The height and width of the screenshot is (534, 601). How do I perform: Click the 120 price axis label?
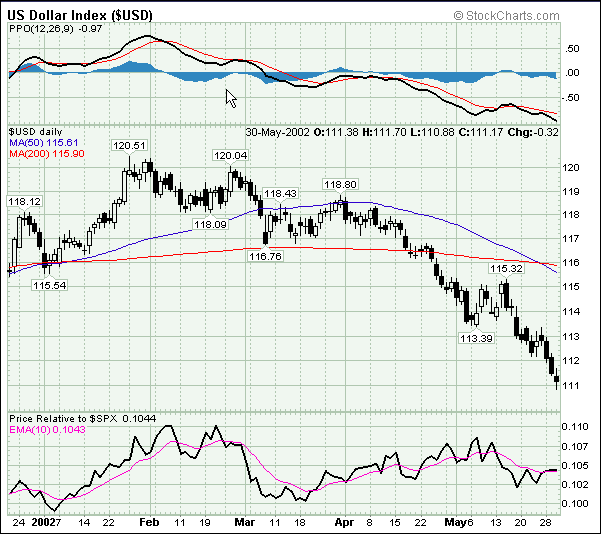[x=570, y=168]
